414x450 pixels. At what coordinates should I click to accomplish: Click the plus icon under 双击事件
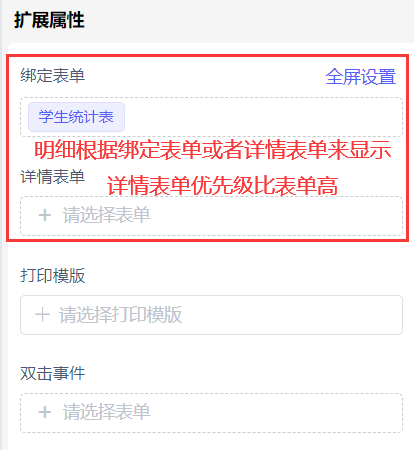pyautogui.click(x=45, y=412)
